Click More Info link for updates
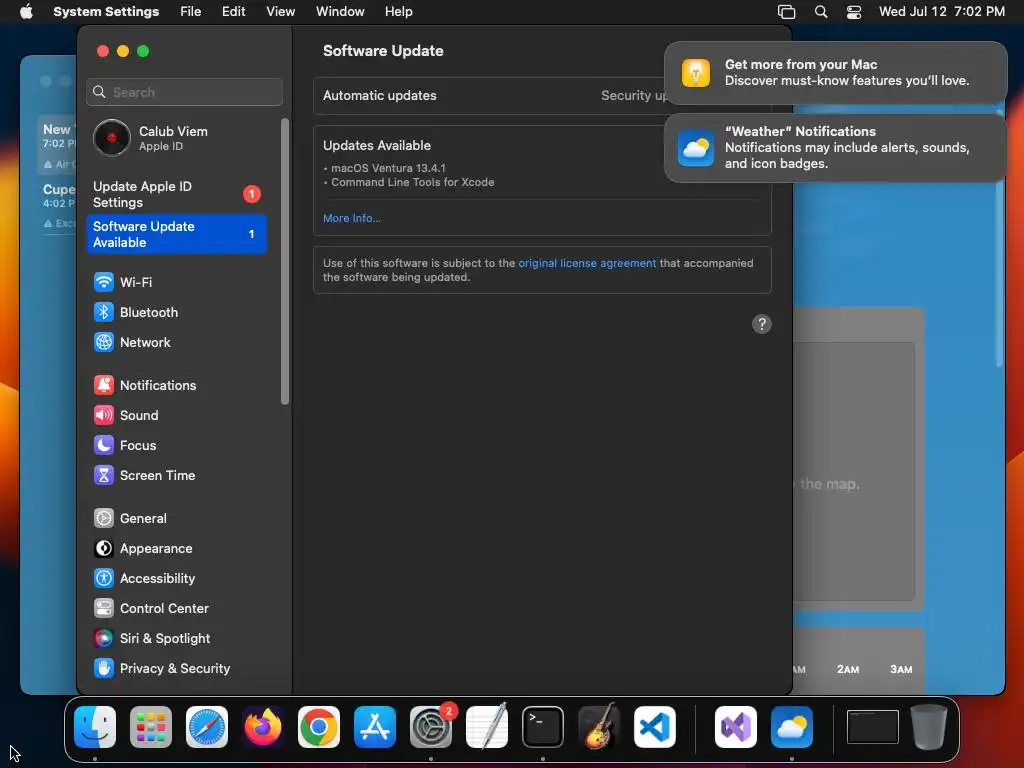Image resolution: width=1024 pixels, height=768 pixels. (x=351, y=218)
